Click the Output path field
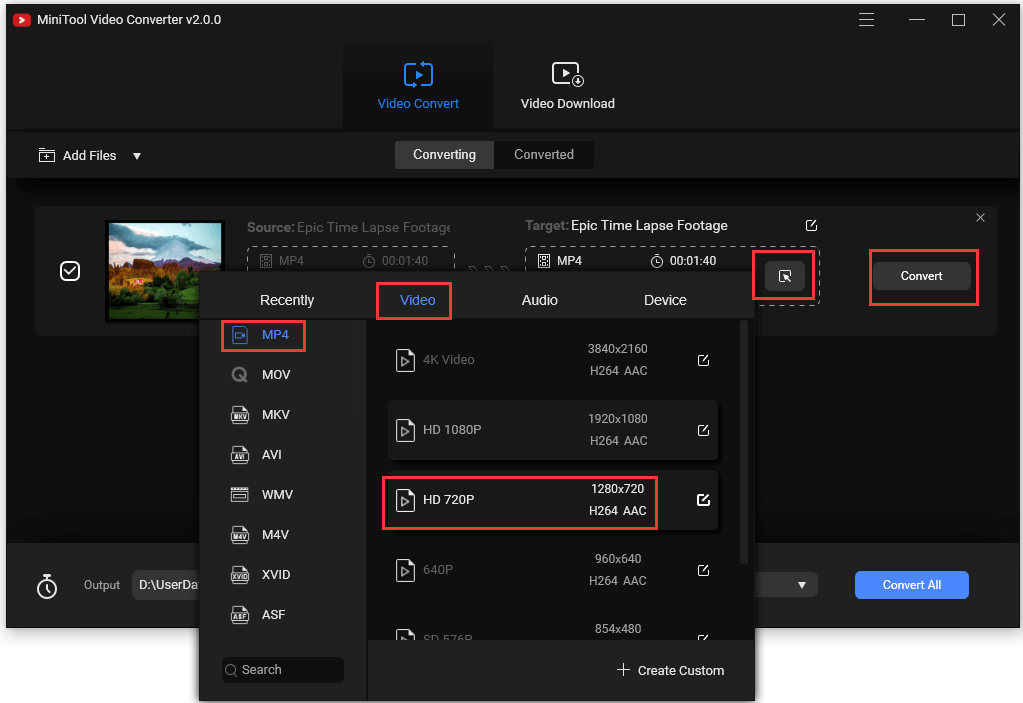The width and height of the screenshot is (1023, 703). tap(166, 585)
